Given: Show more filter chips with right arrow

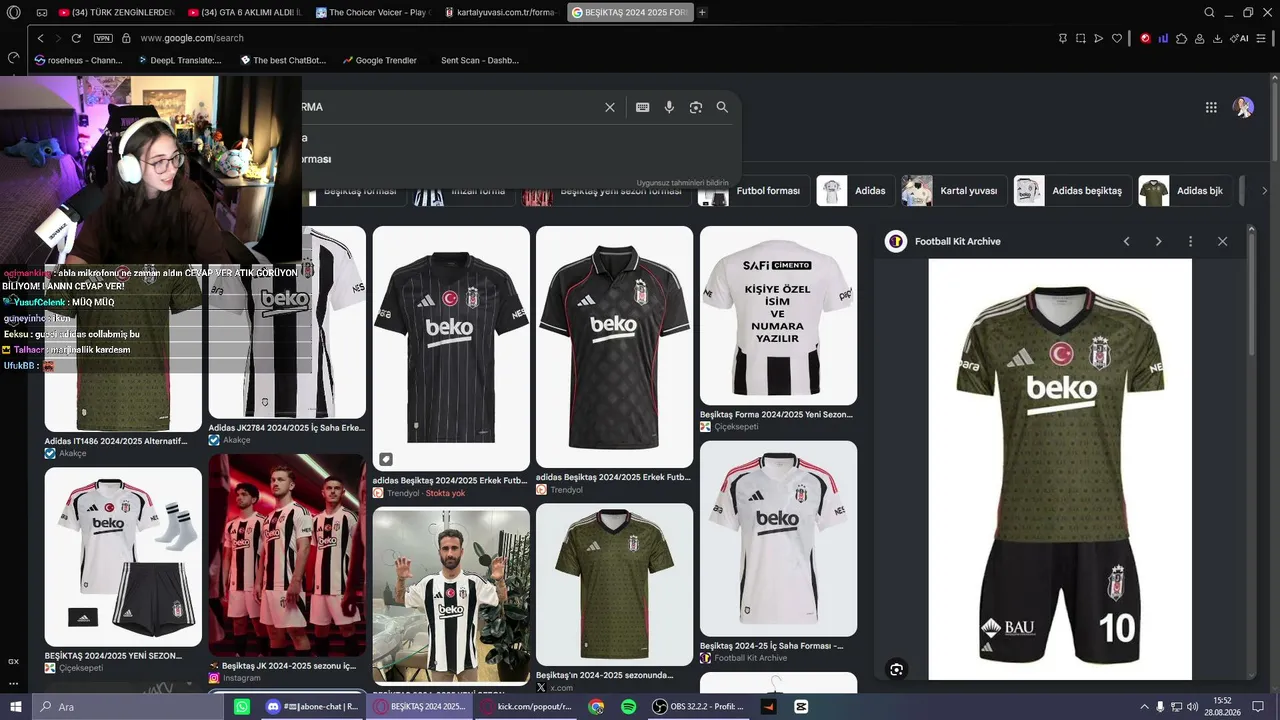Looking at the screenshot, I should 1264,191.
